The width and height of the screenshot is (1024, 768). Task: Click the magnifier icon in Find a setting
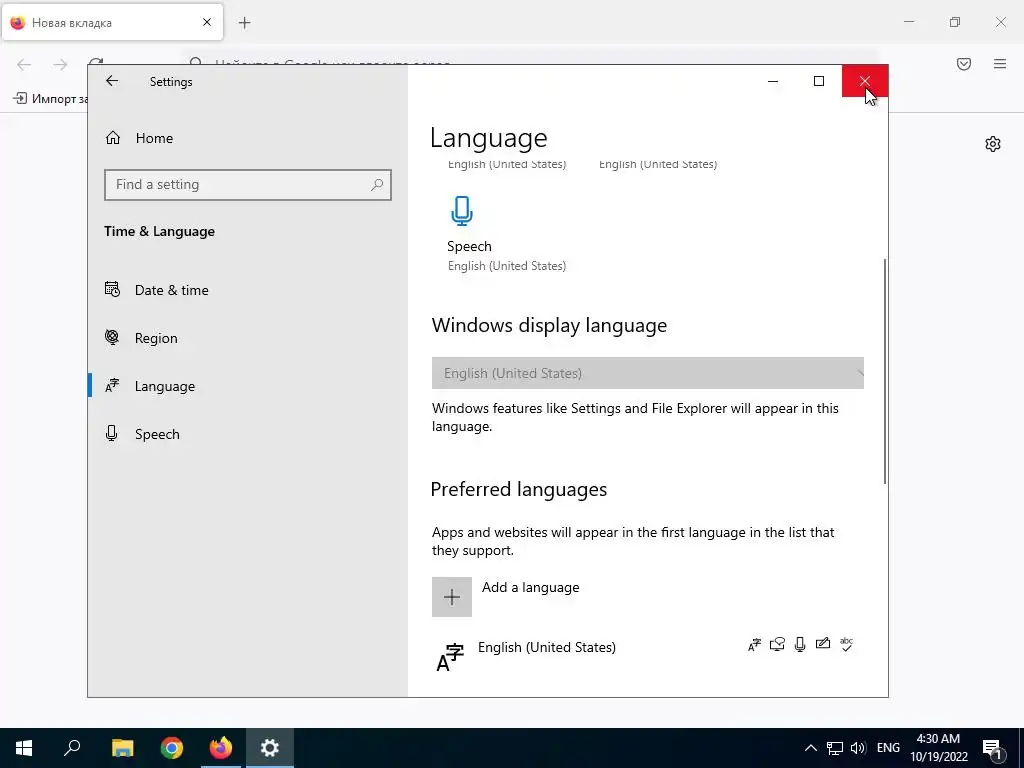377,185
